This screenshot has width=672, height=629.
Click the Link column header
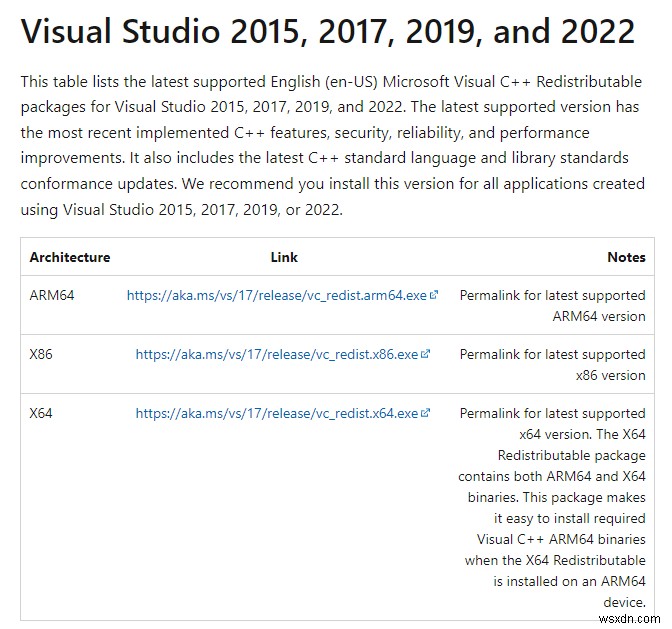pos(284,257)
